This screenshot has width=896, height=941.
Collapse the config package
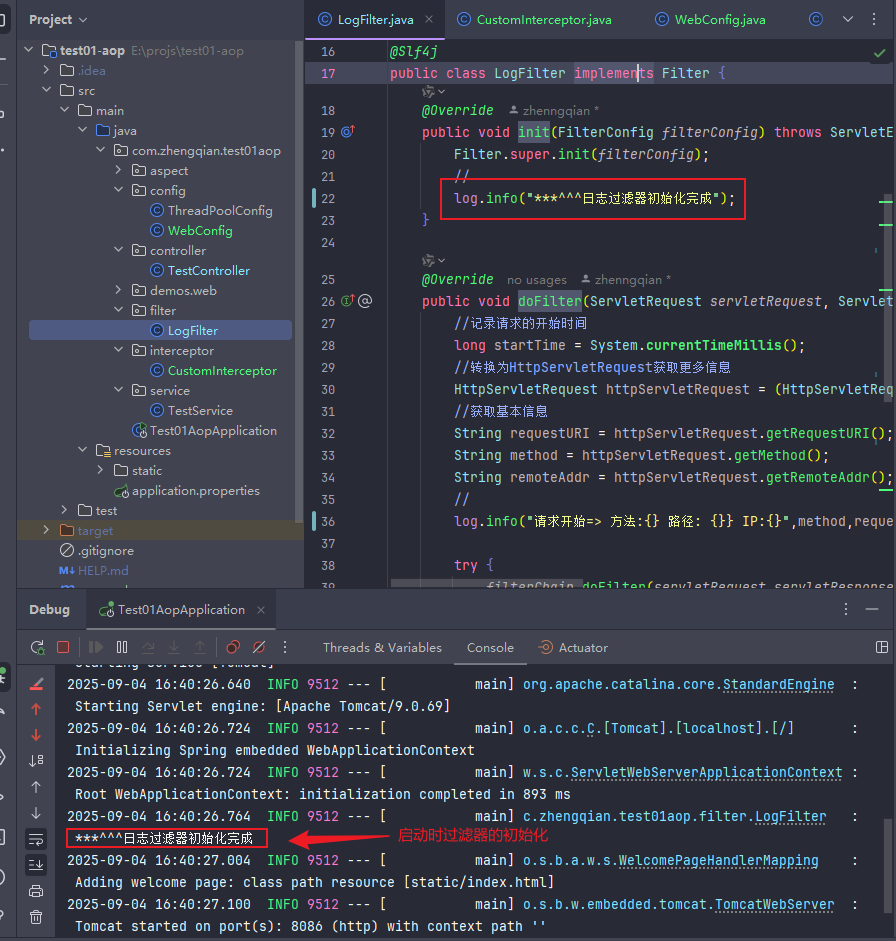click(x=118, y=190)
